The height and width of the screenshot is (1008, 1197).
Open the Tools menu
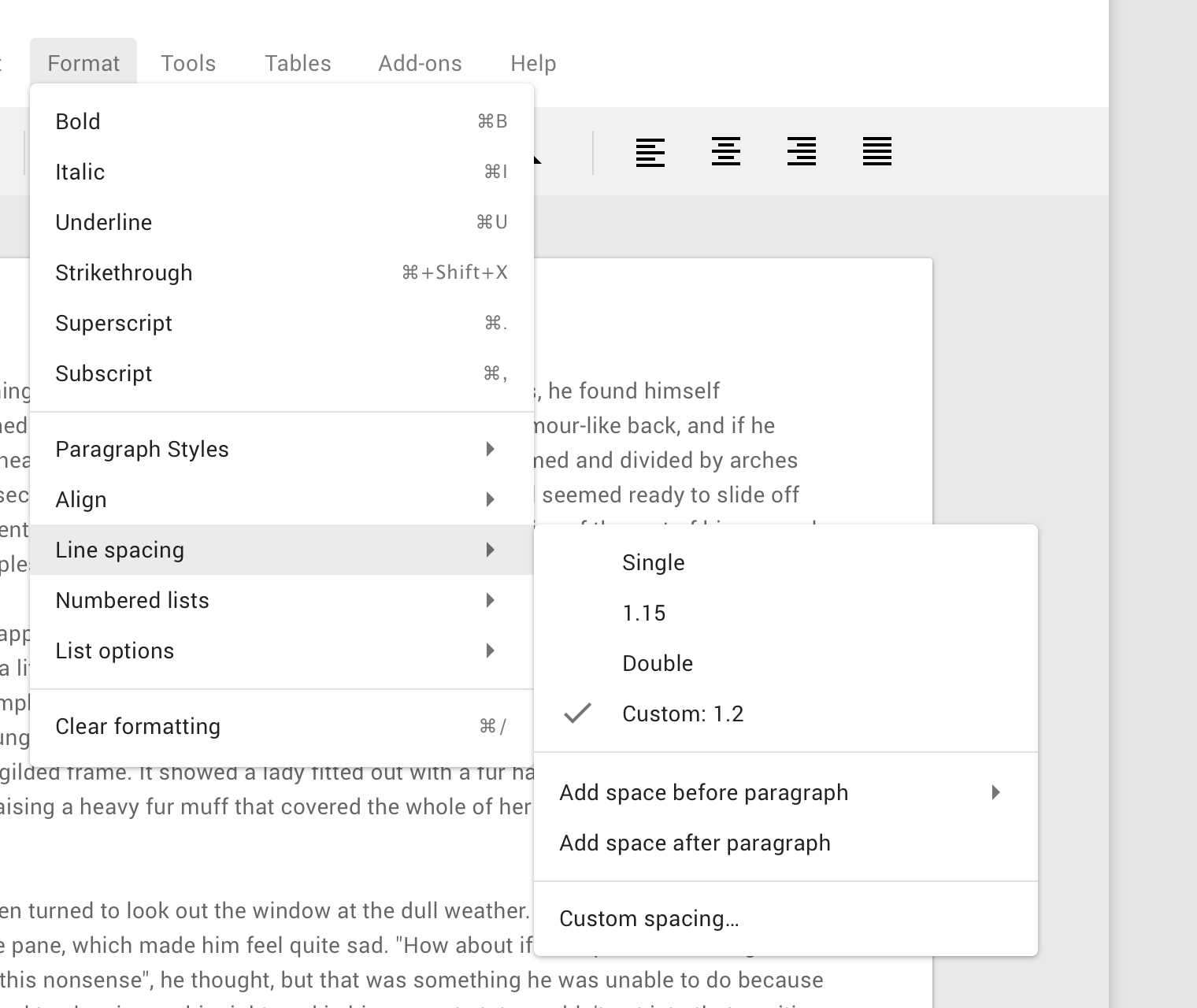(x=188, y=63)
